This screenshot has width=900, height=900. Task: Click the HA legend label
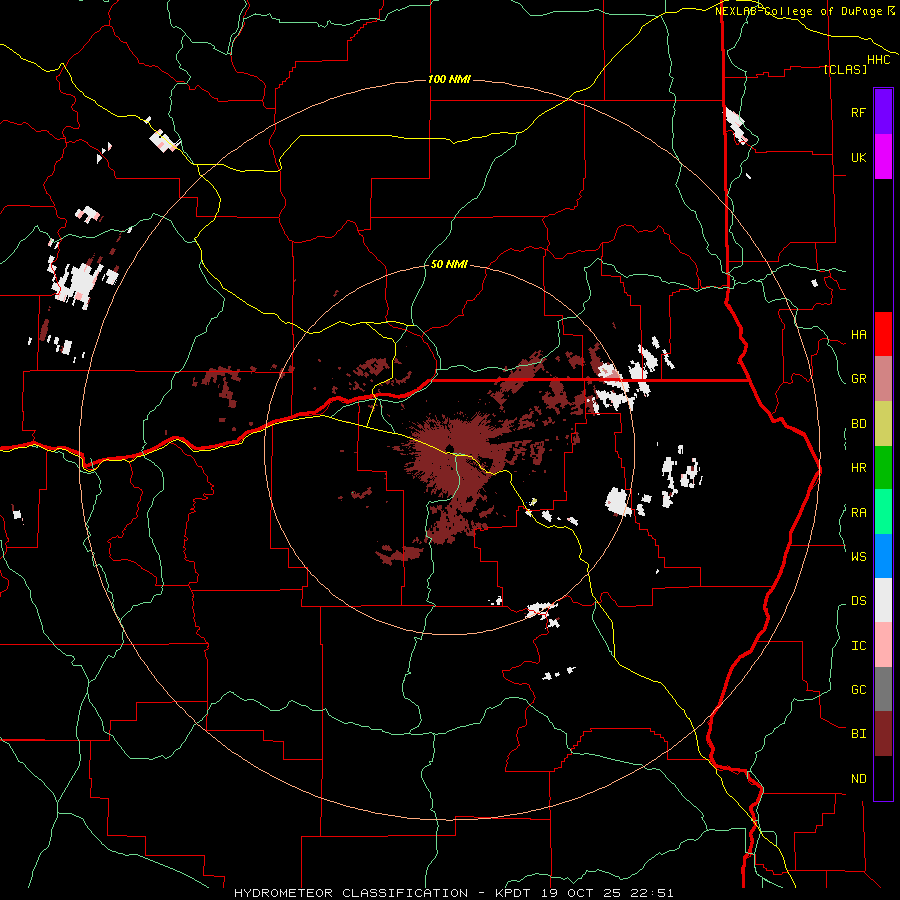tap(858, 335)
